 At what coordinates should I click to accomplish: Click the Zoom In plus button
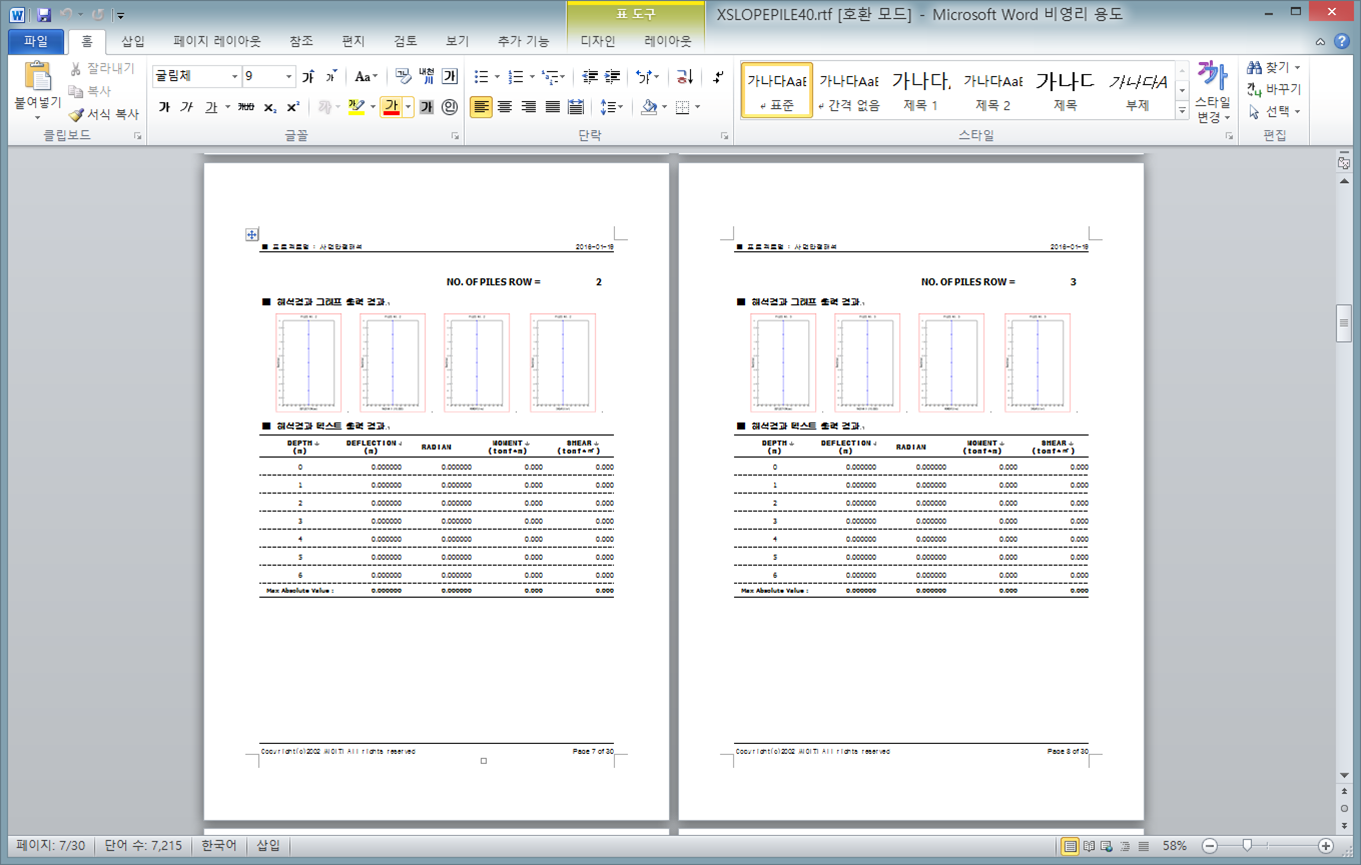point(1326,846)
